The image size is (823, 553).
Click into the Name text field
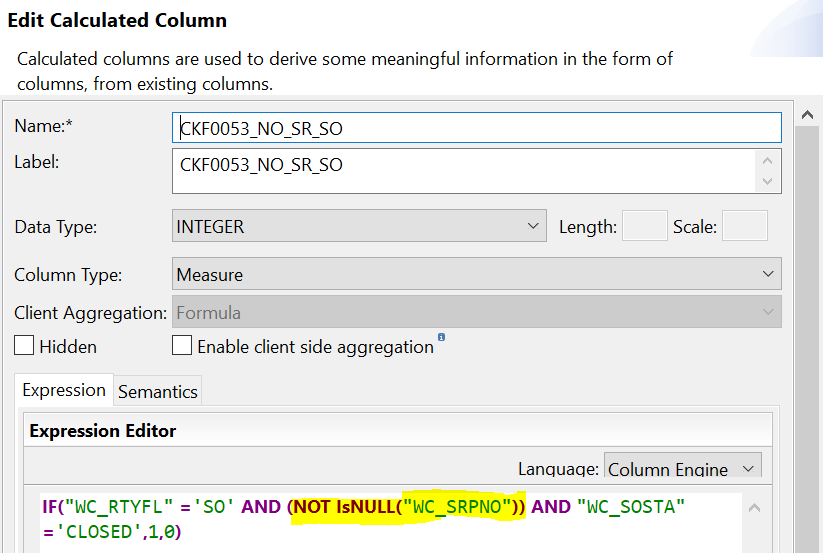476,128
